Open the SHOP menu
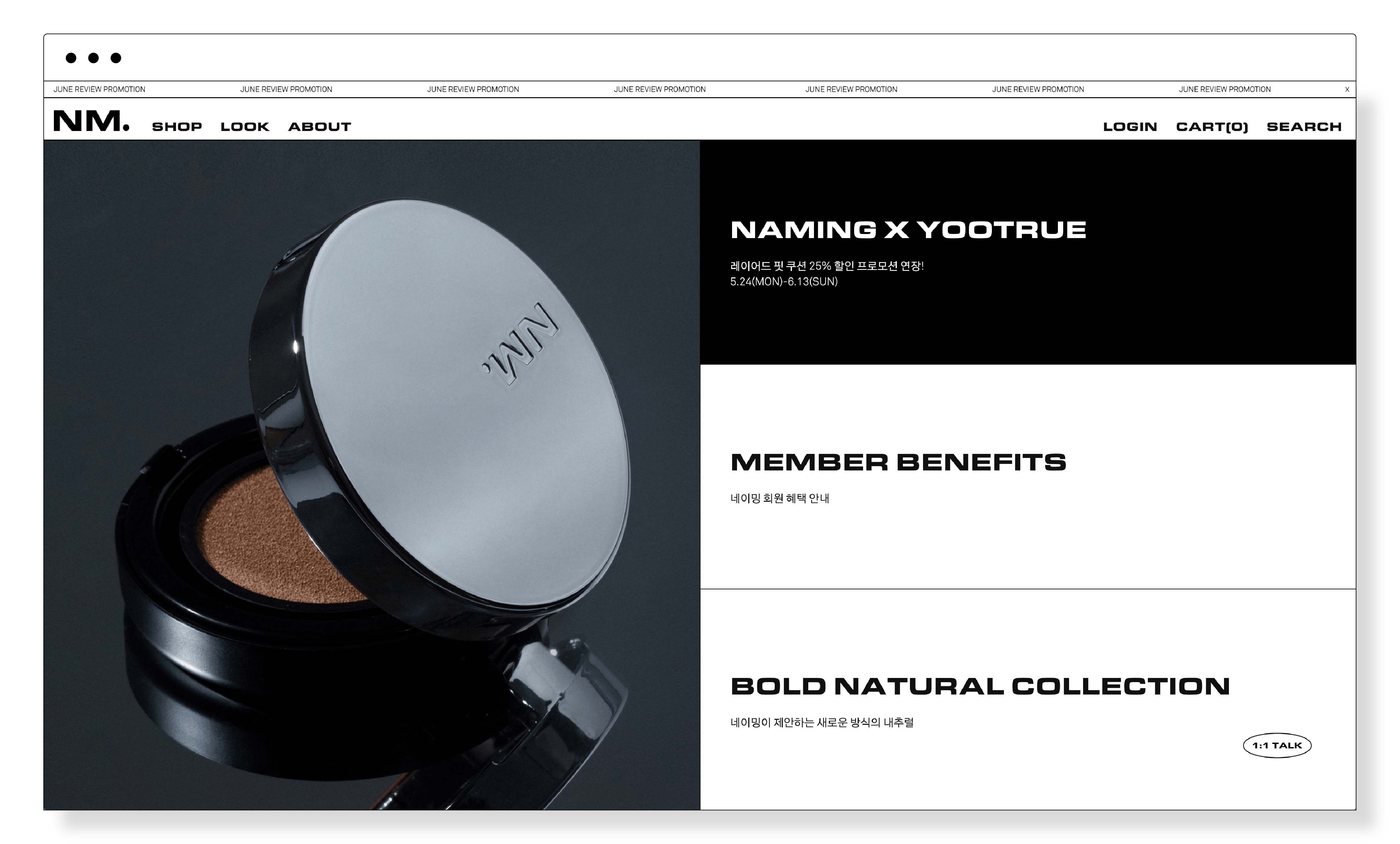Image resolution: width=1400 pixels, height=844 pixels. coord(177,127)
